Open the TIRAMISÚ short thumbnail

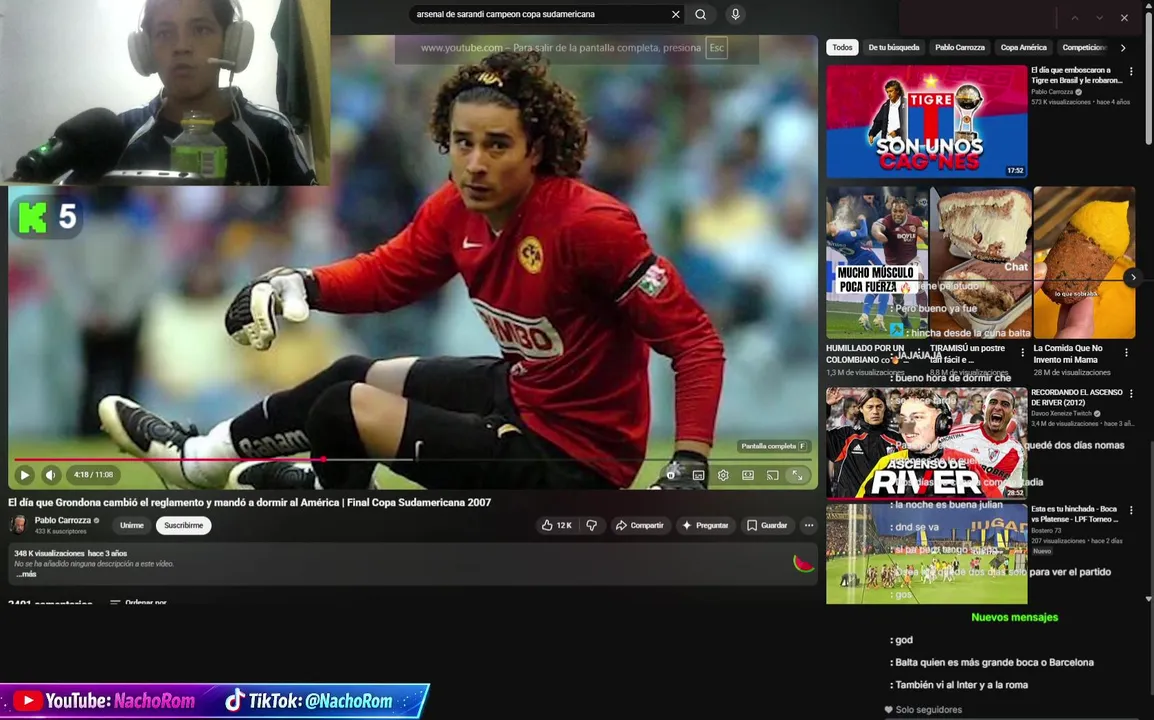[981, 262]
